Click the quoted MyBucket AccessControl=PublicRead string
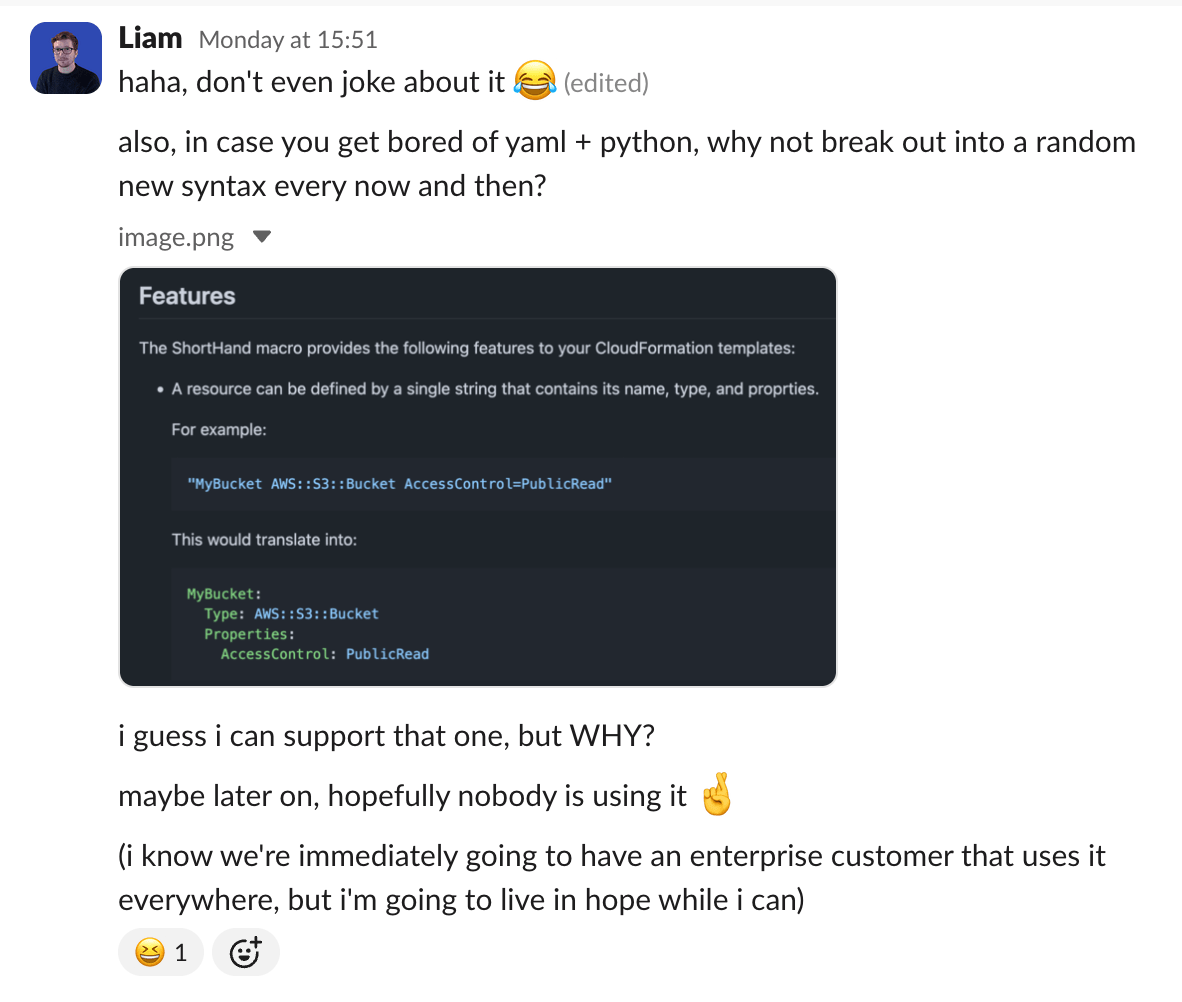This screenshot has width=1182, height=1002. (399, 484)
